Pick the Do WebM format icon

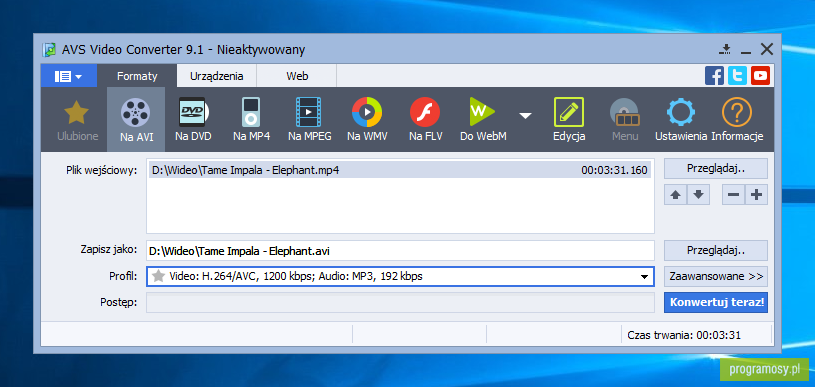pos(483,119)
